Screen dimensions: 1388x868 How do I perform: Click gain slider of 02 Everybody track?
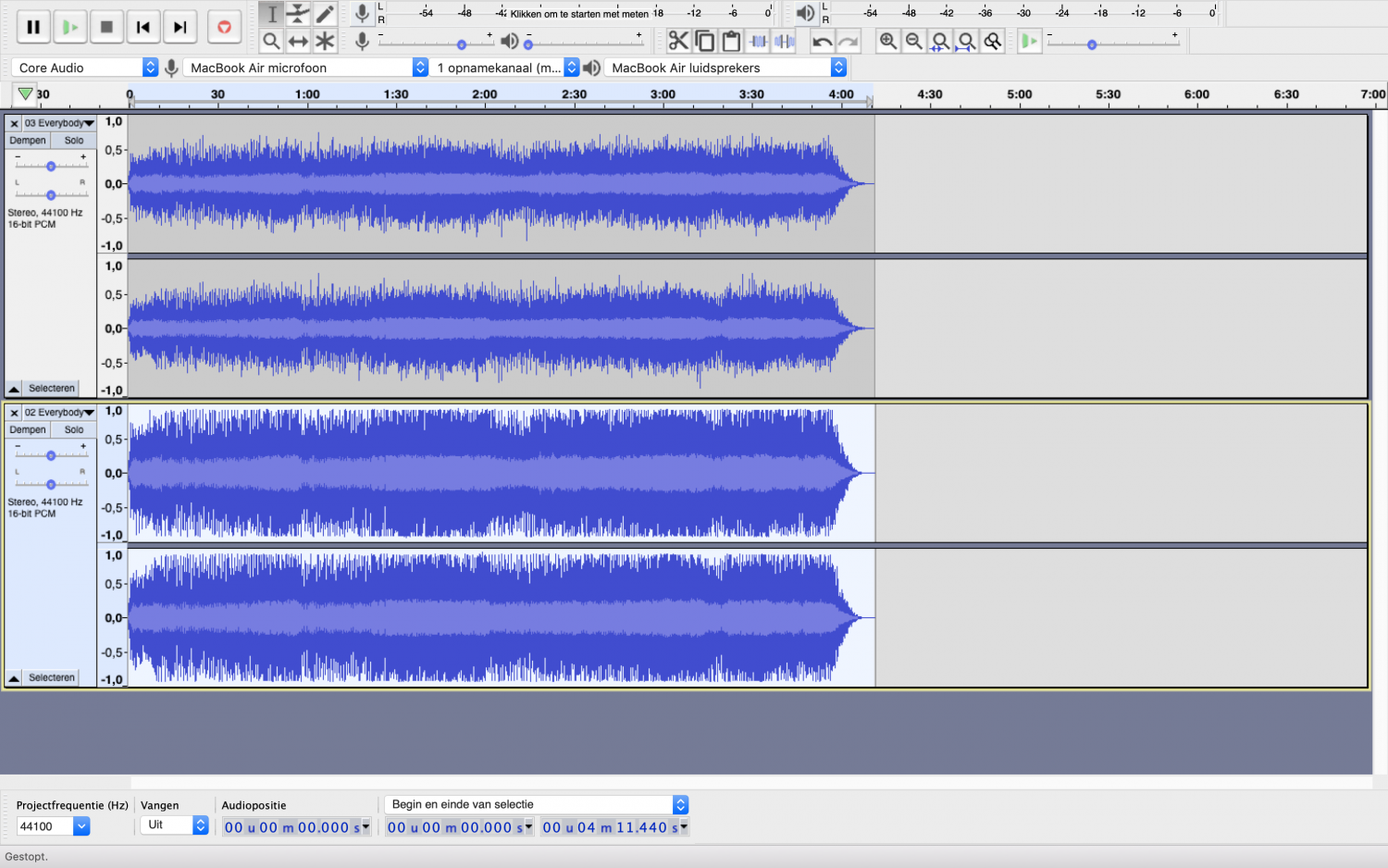coord(51,455)
